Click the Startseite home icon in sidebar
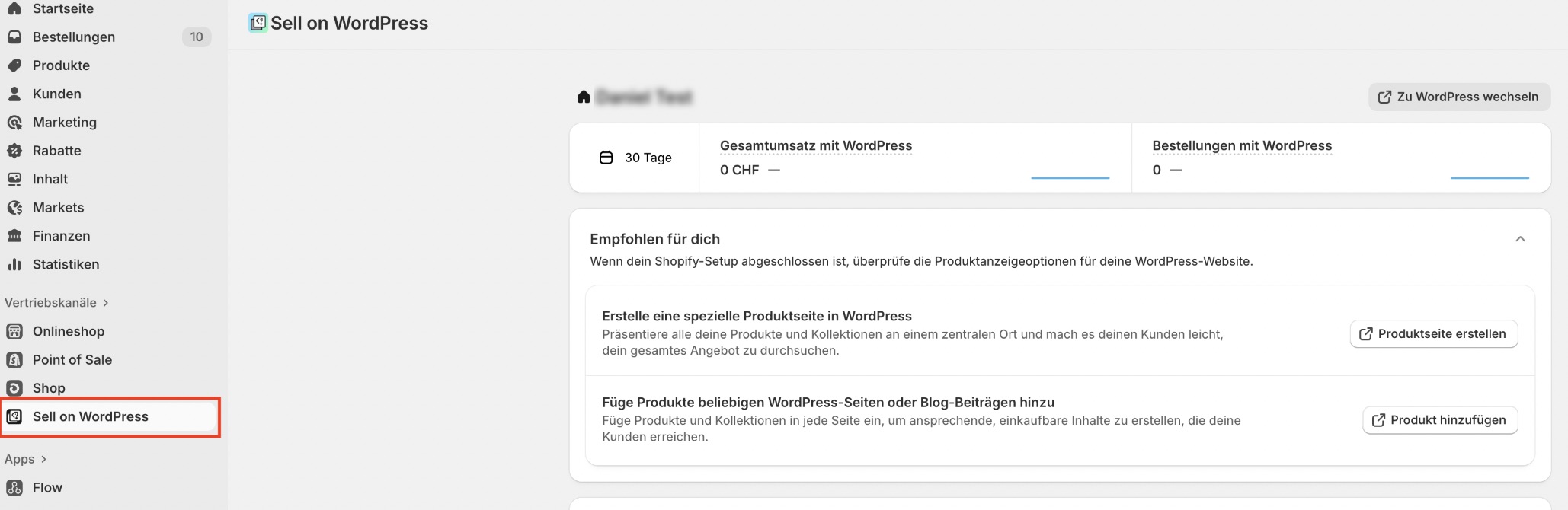Screen dimensions: 1568x510 tap(14, 8)
